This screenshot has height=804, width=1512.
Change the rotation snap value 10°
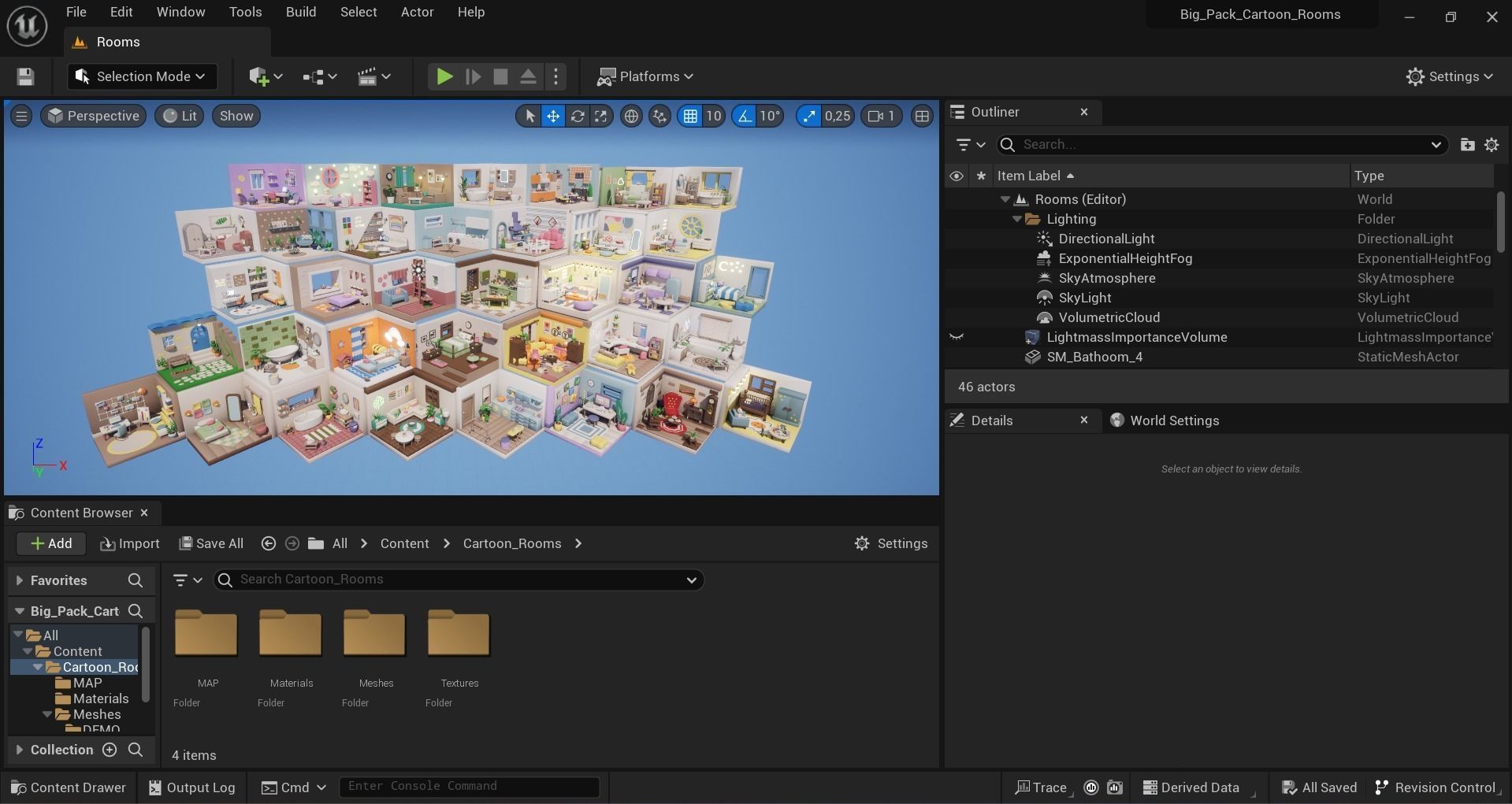(x=770, y=117)
